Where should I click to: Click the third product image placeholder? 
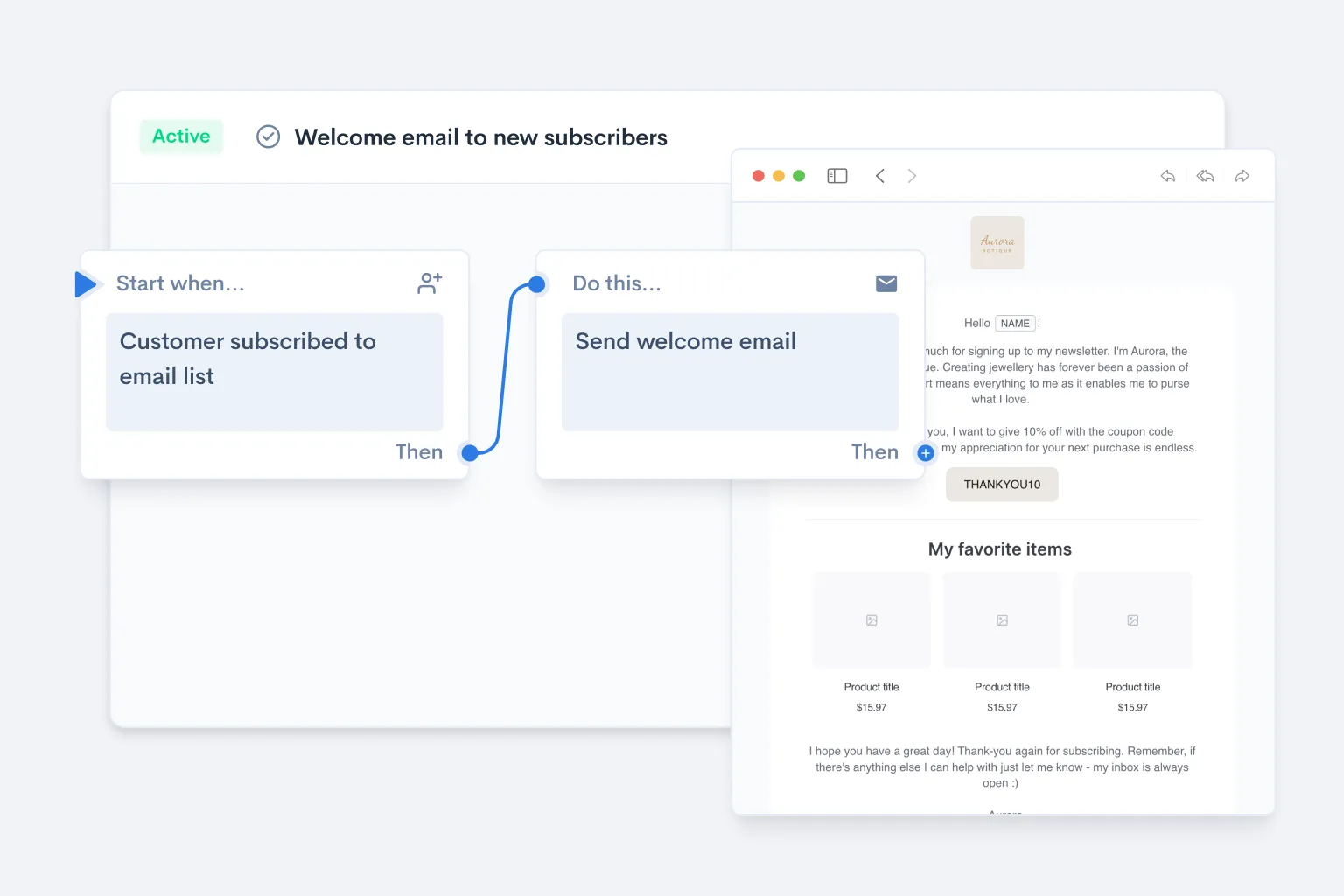click(x=1133, y=620)
